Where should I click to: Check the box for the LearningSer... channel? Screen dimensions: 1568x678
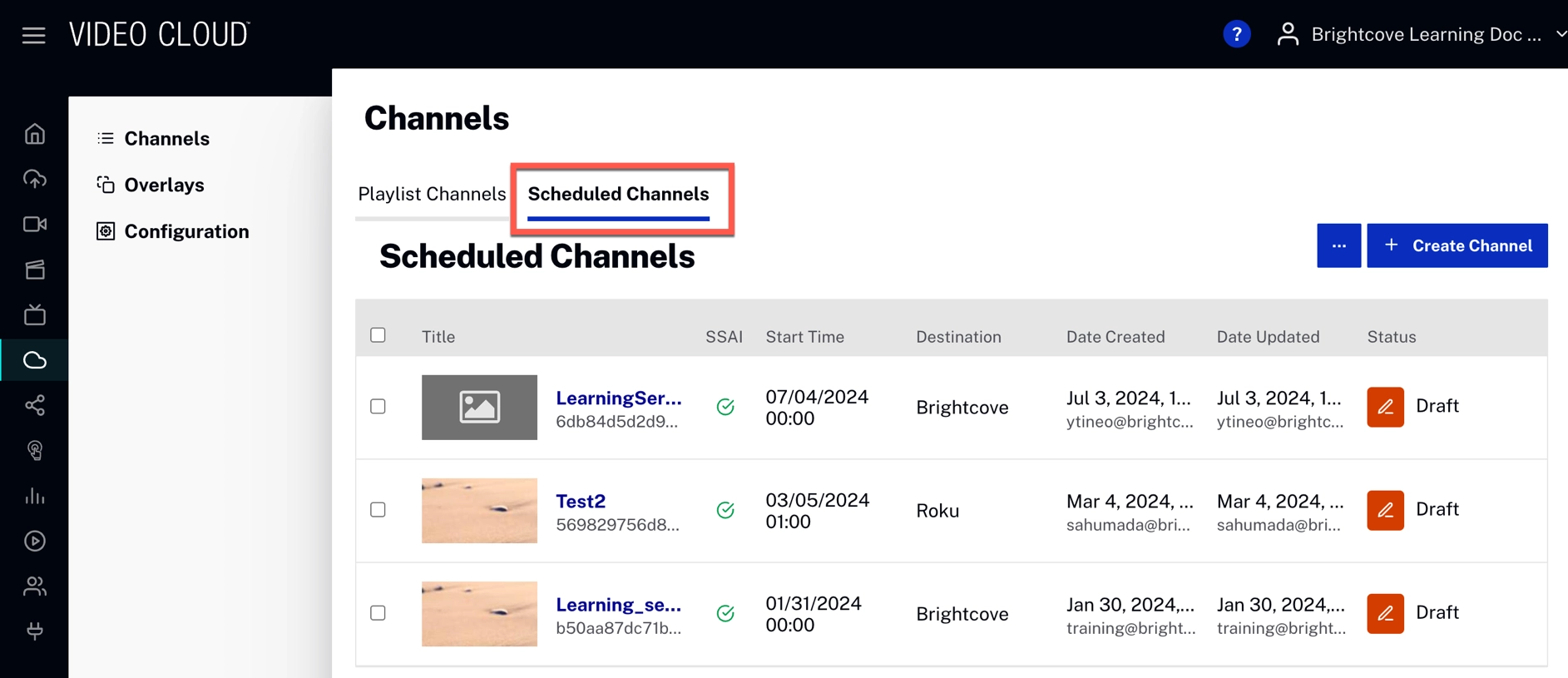point(378,407)
